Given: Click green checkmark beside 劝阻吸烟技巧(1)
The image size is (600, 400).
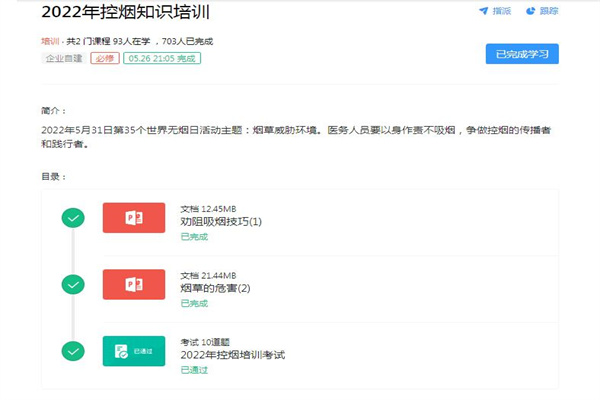Looking at the screenshot, I should point(73,218).
